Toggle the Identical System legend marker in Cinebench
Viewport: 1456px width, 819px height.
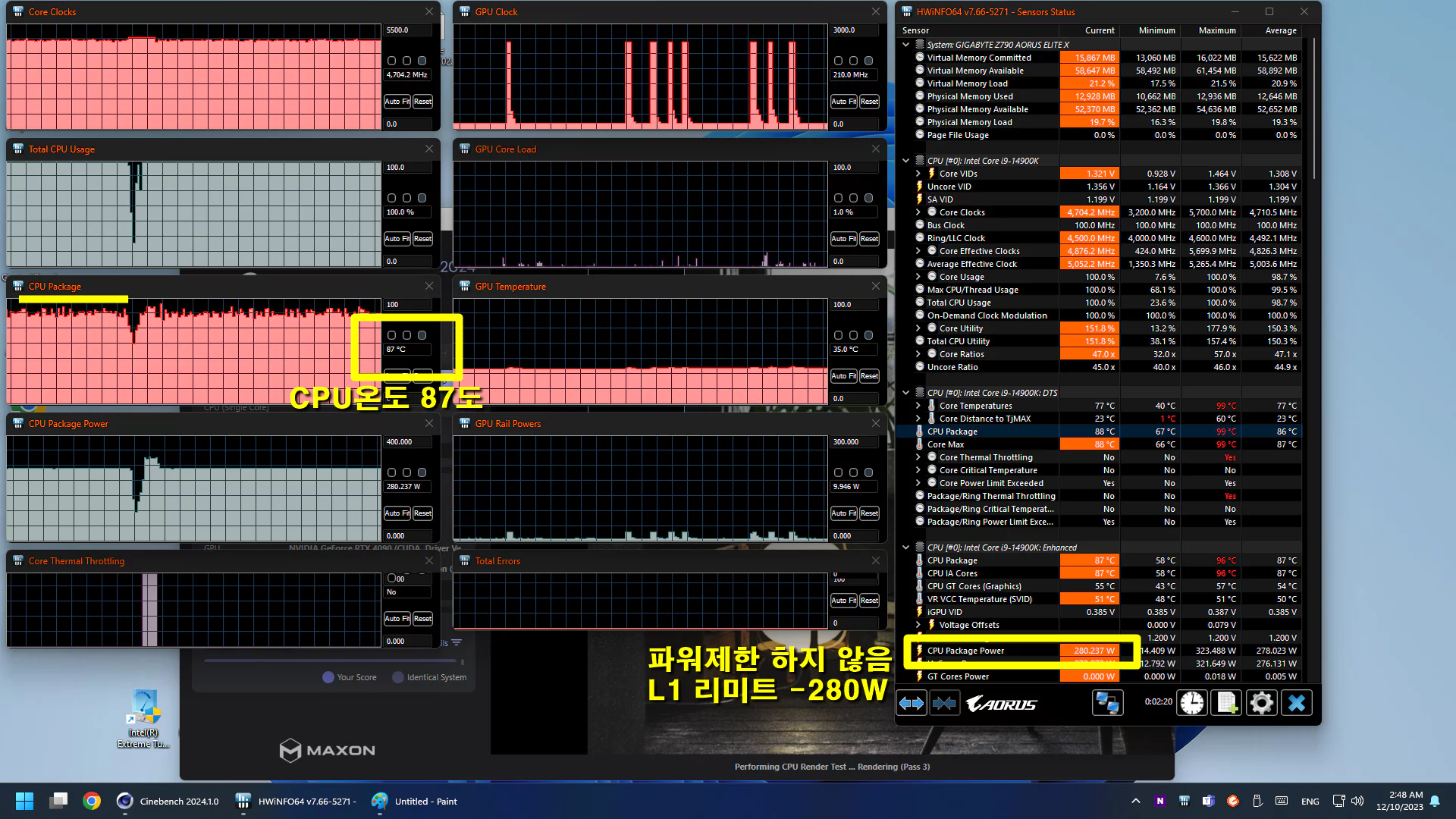pyautogui.click(x=398, y=677)
